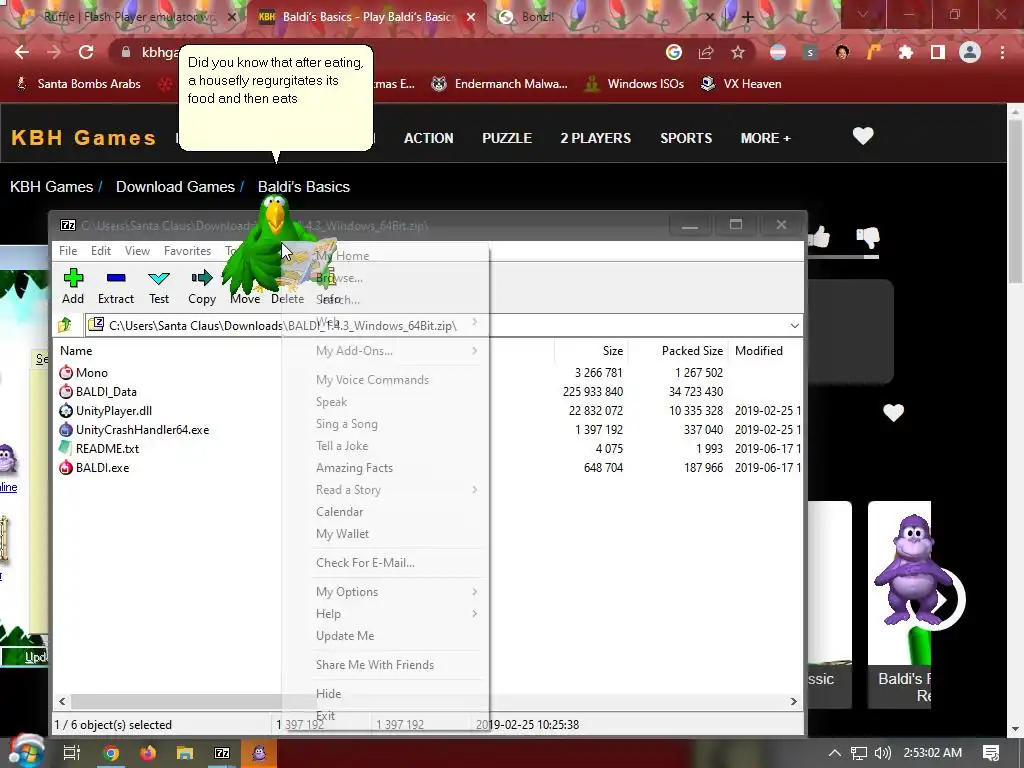Click the horizontal scrollbar right arrow in 7-Zip
Viewport: 1024px width, 768px height.
pyautogui.click(x=793, y=701)
